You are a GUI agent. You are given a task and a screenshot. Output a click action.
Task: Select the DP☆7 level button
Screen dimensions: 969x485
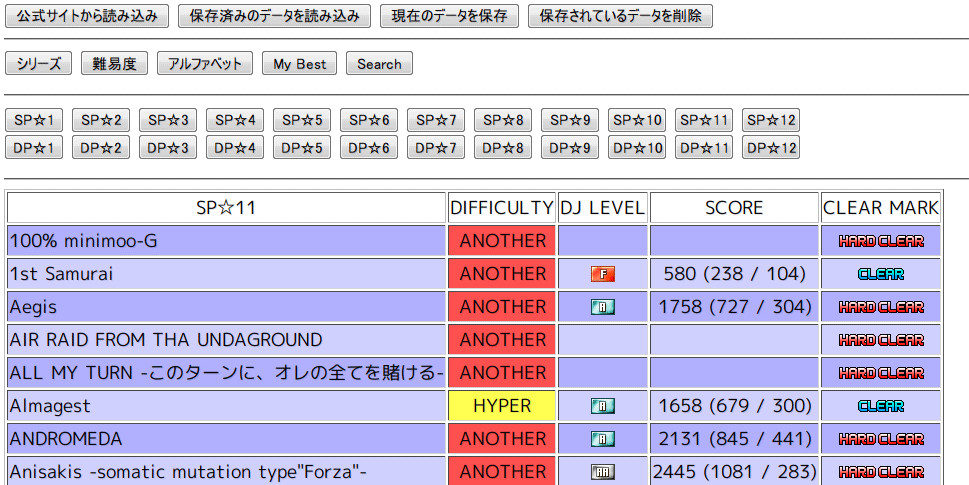click(436, 147)
